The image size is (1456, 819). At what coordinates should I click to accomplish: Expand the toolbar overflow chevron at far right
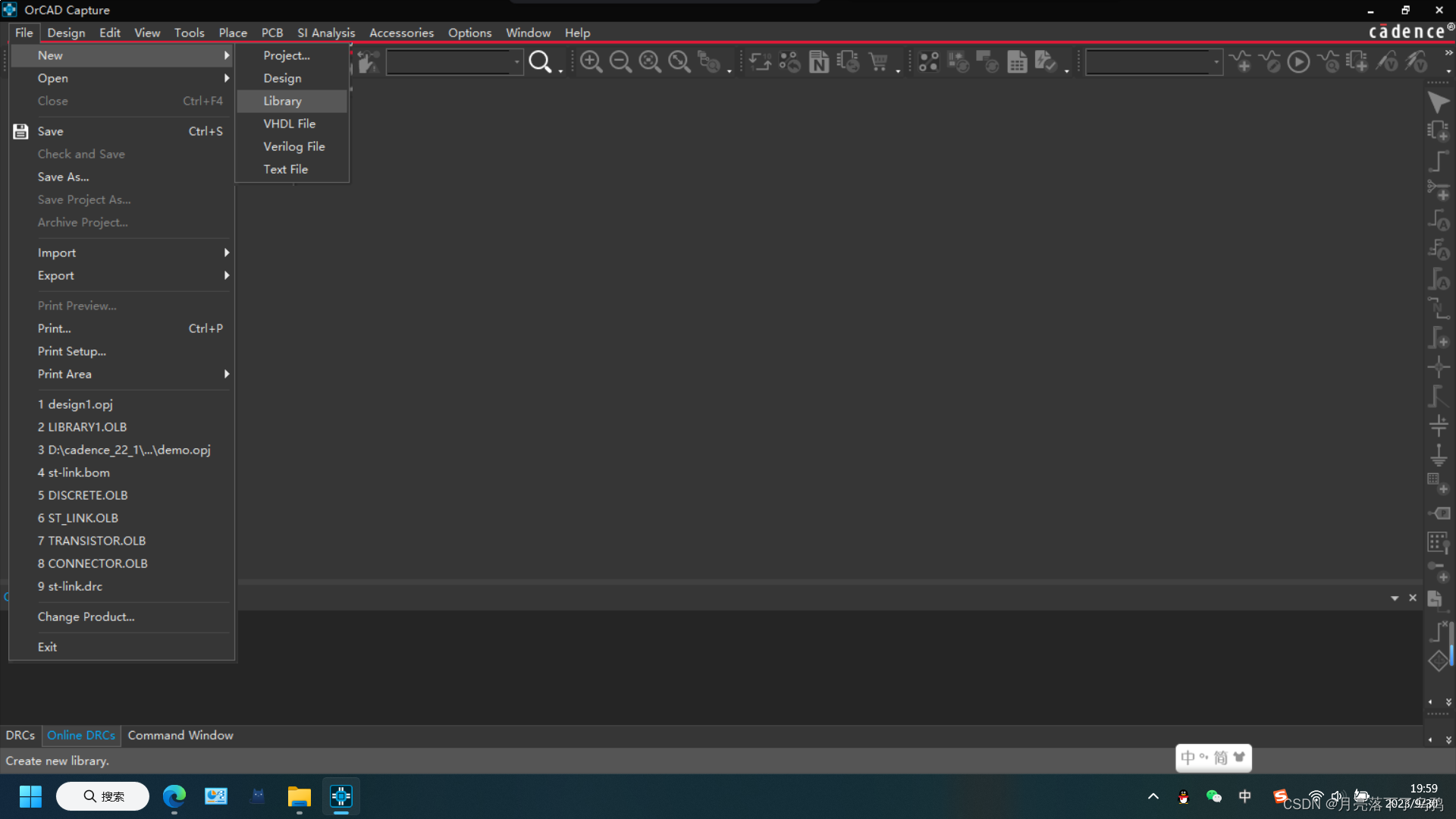pyautogui.click(x=1448, y=53)
